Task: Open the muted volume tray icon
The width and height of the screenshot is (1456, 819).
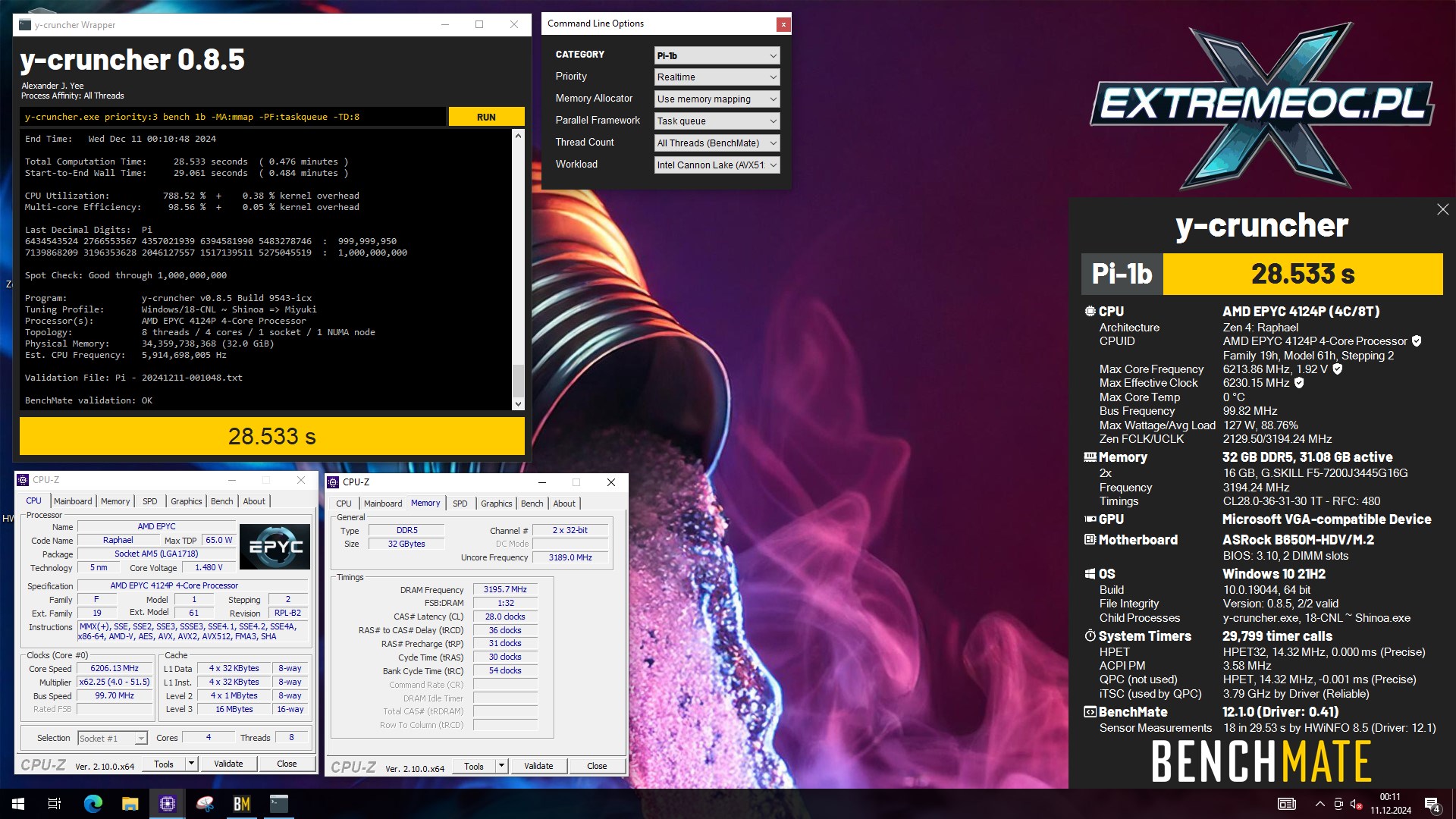Action: click(1357, 804)
